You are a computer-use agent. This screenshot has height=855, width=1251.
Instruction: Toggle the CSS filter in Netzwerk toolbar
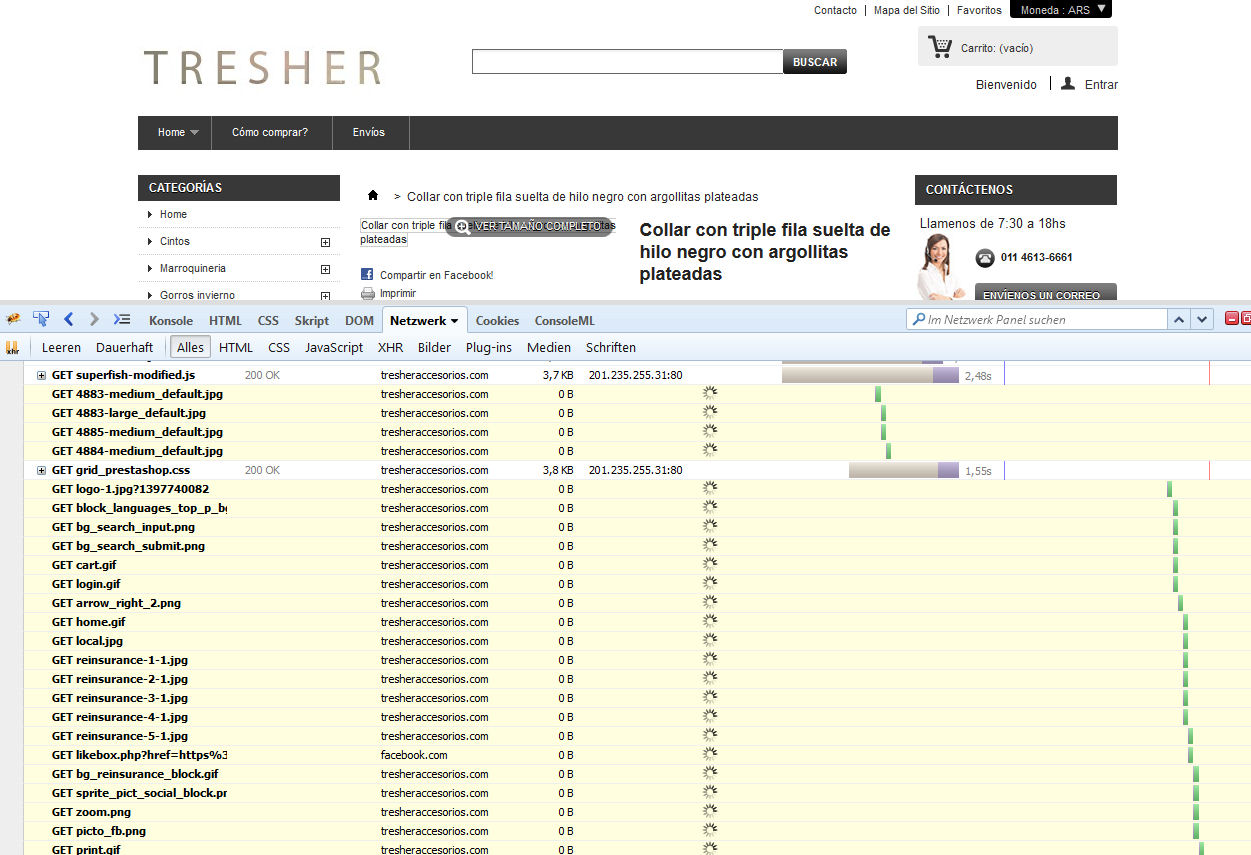[x=279, y=348]
